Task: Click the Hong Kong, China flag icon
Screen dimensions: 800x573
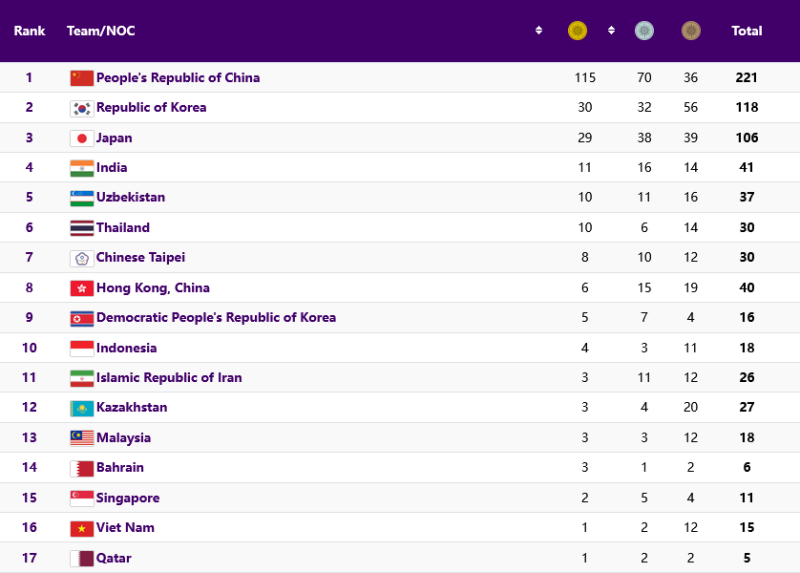Action: (x=82, y=288)
